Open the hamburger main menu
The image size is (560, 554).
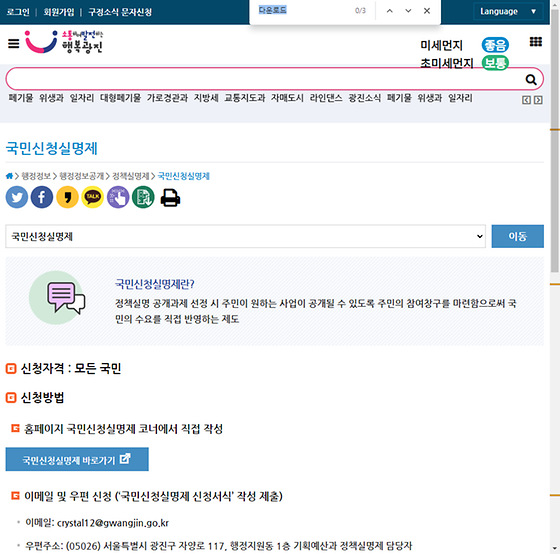14,44
